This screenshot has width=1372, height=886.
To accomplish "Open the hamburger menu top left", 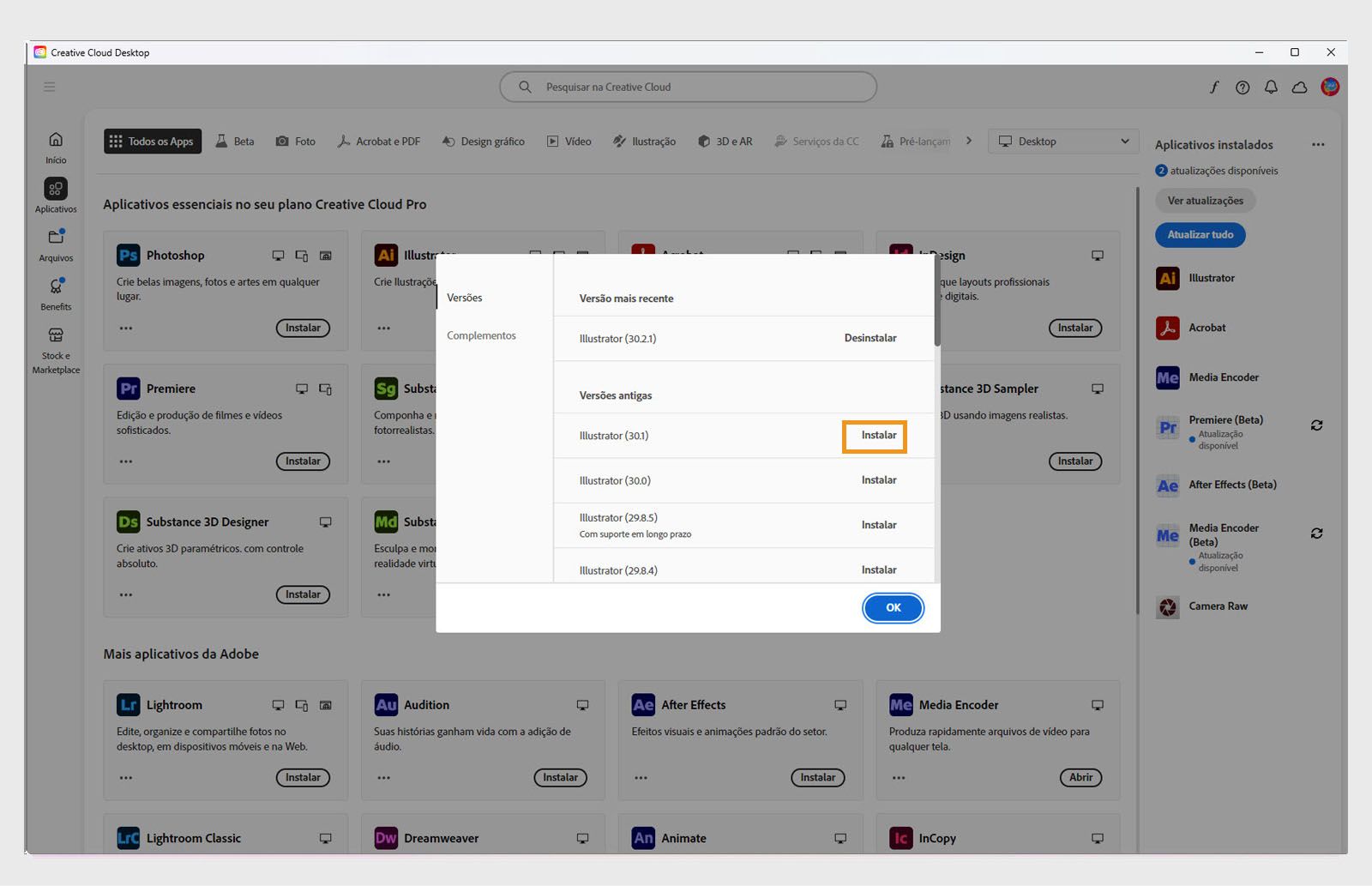I will pos(49,87).
